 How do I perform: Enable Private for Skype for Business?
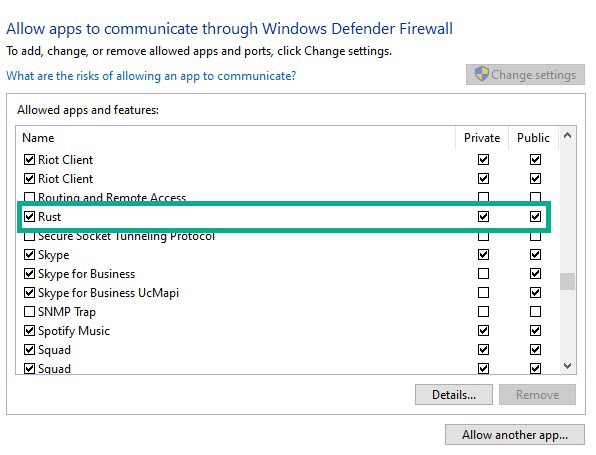coord(483,273)
